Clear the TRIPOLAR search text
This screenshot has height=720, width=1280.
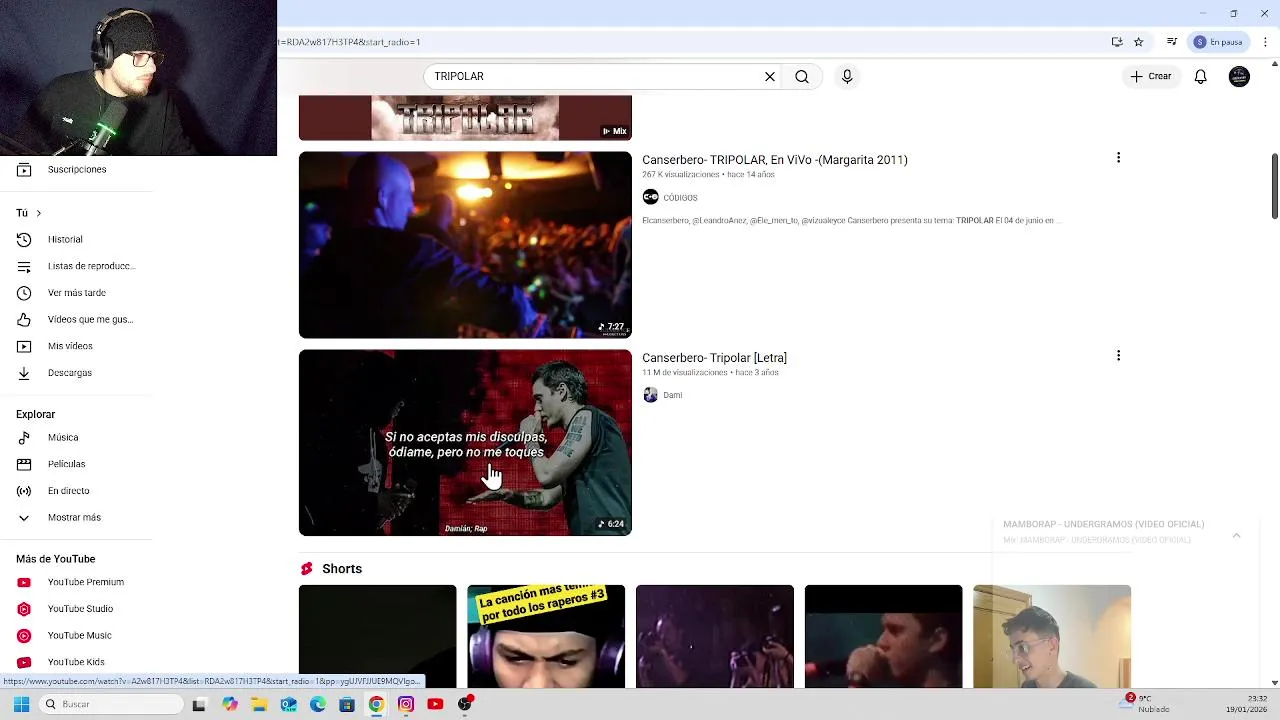pos(770,76)
